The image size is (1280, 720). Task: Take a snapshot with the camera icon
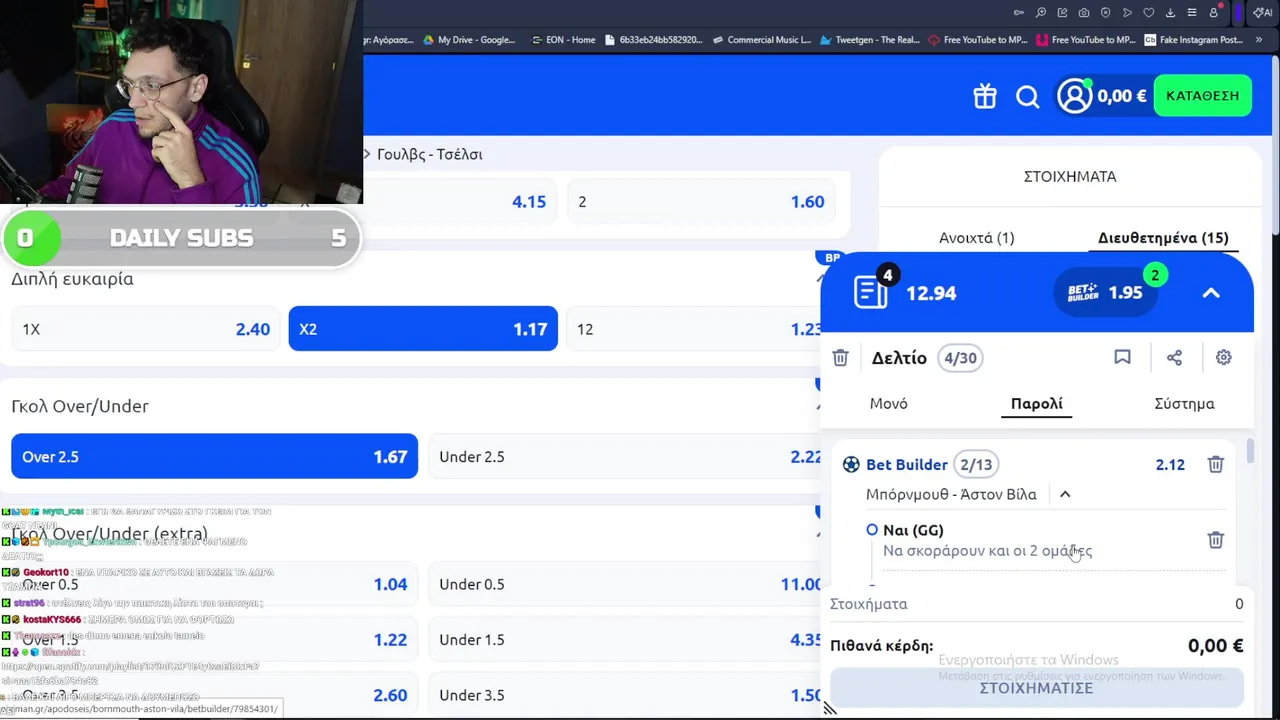(x=1084, y=13)
